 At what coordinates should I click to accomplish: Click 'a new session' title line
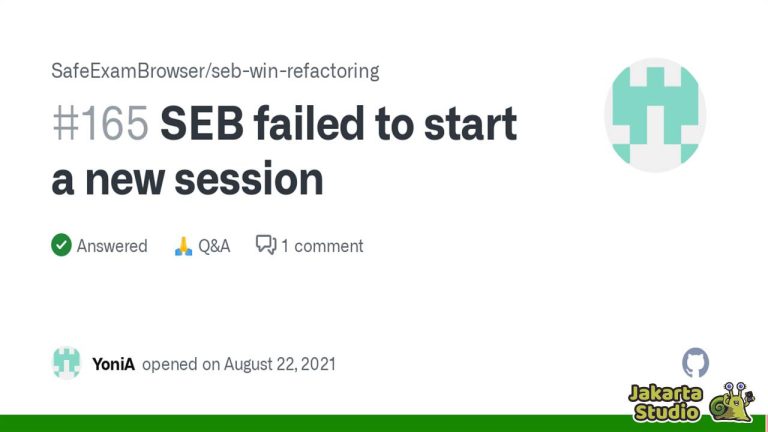click(187, 179)
